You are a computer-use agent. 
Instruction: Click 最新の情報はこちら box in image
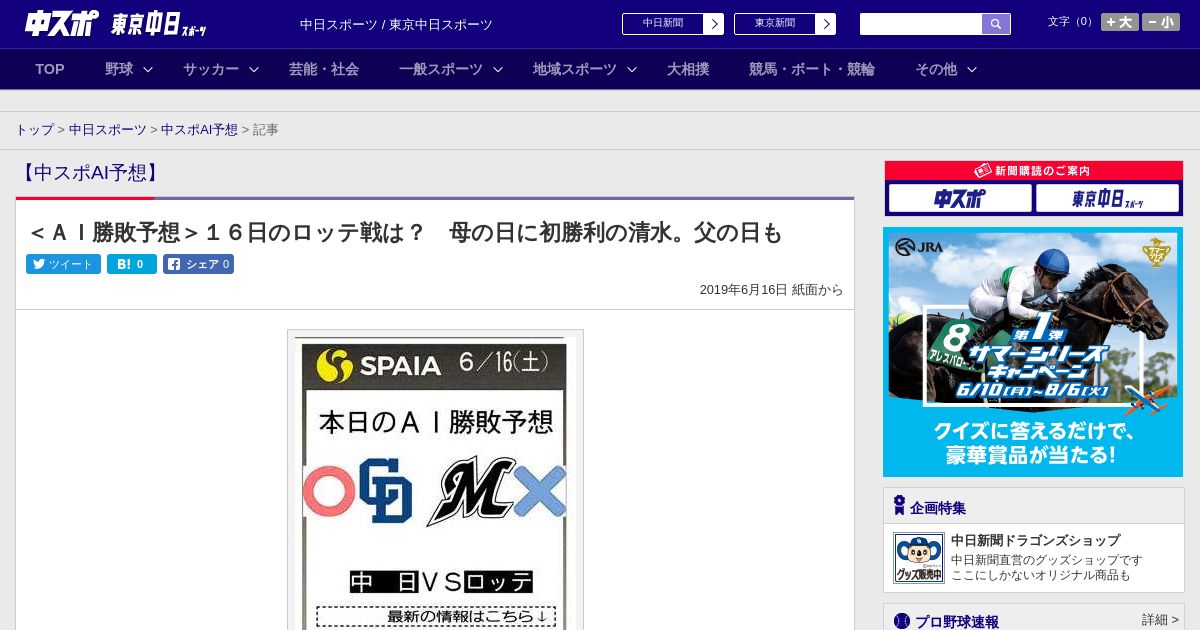pyautogui.click(x=436, y=616)
